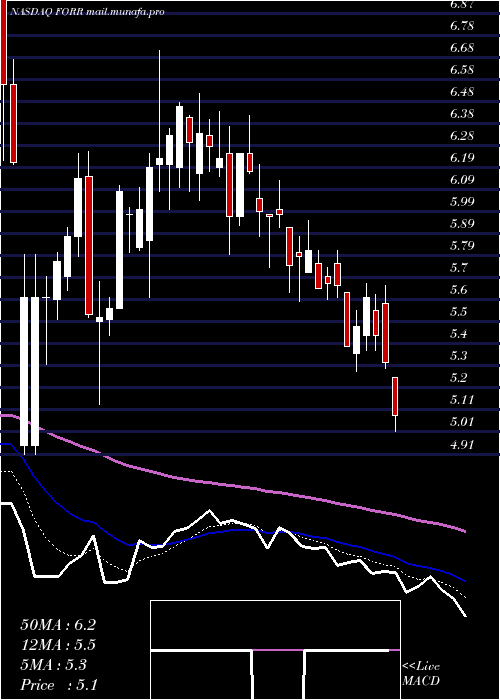Click the 5.3 price axis label

[x=459, y=356]
